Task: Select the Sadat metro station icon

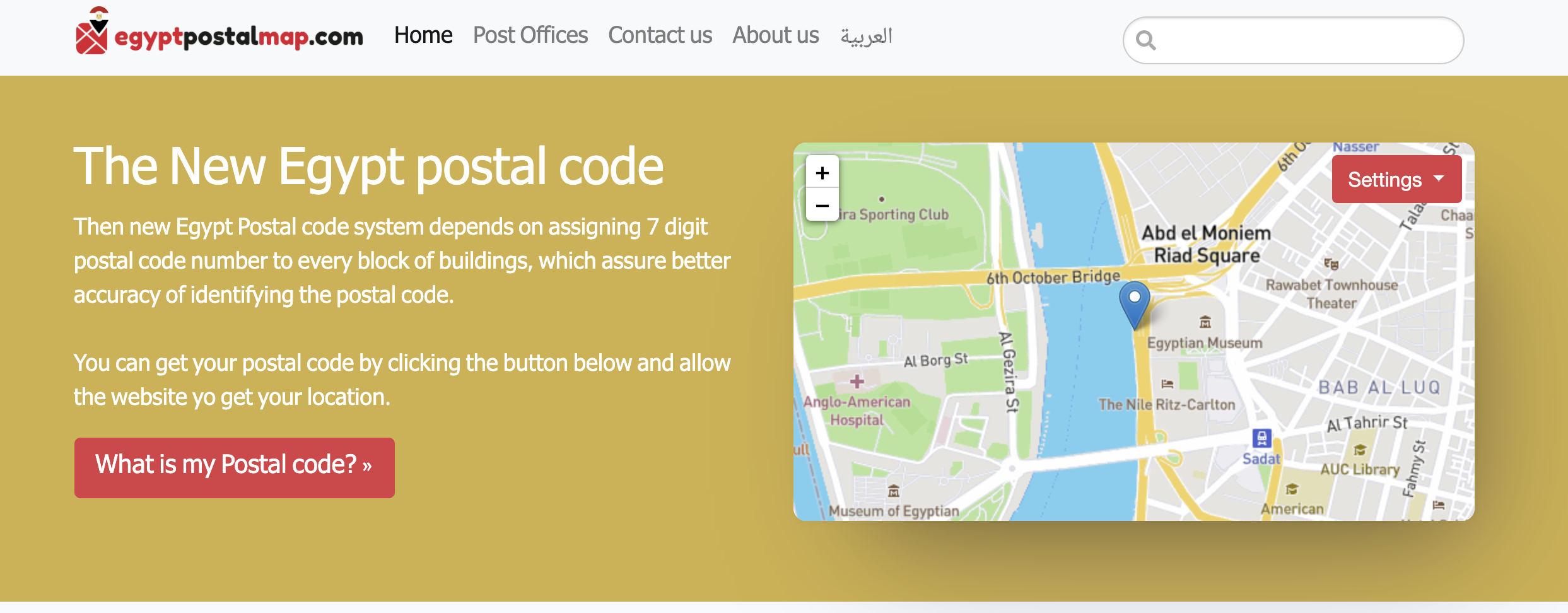Action: pos(1262,438)
